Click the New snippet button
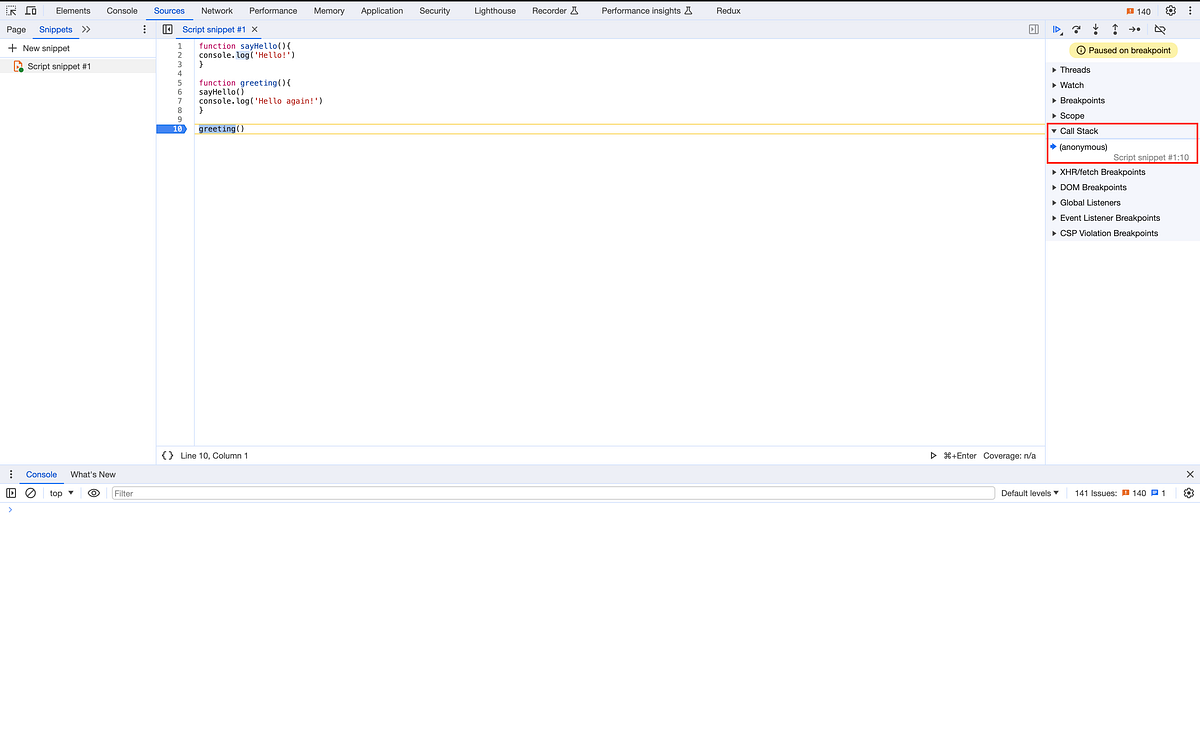Image resolution: width=1200 pixels, height=751 pixels. point(41,47)
